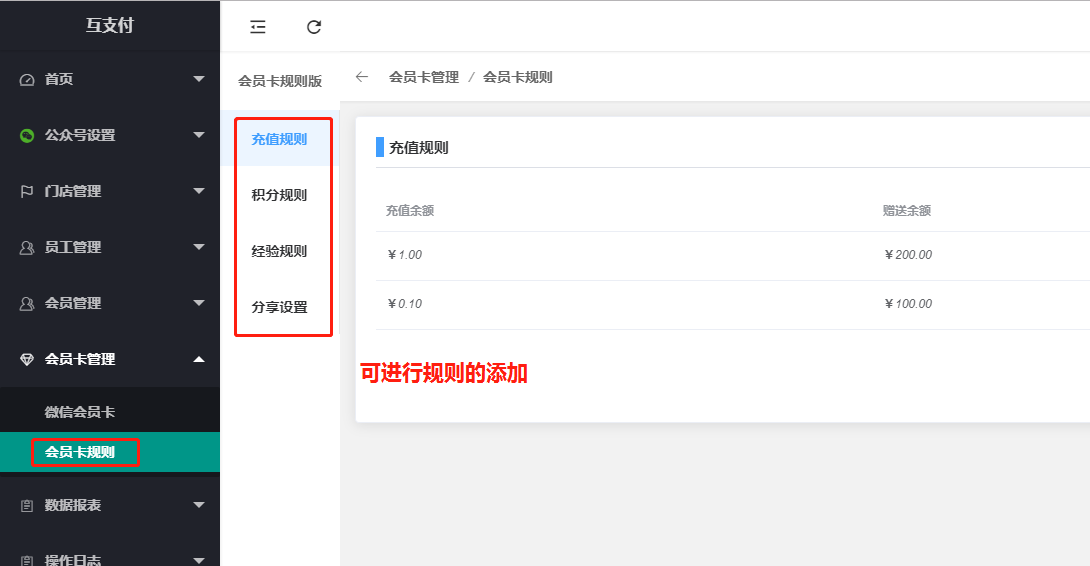Image resolution: width=1090 pixels, height=566 pixels.
Task: Click the person icon beside 会员管理
Action: [27, 304]
